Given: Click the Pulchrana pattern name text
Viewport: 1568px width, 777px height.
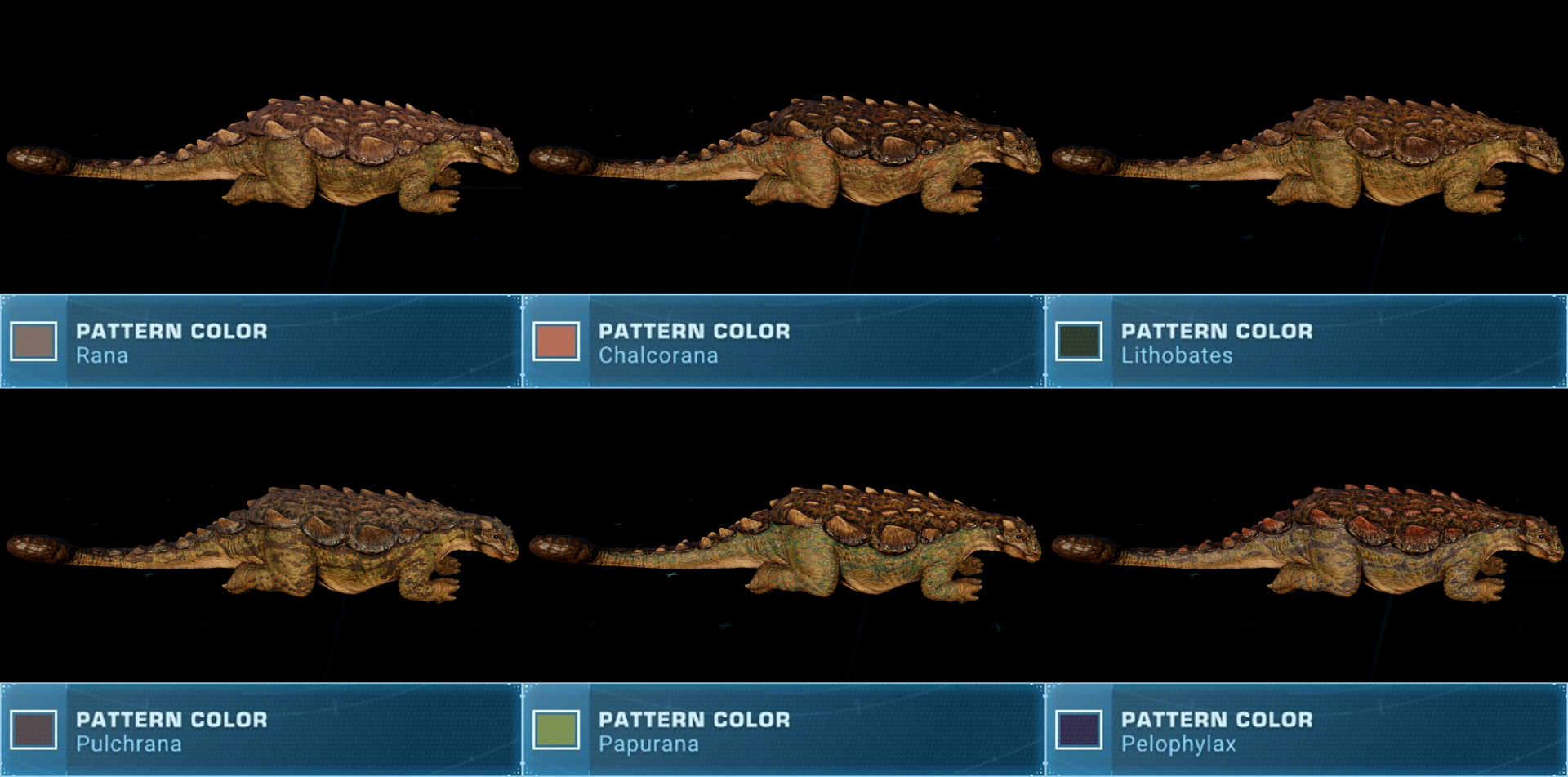Looking at the screenshot, I should pyautogui.click(x=129, y=744).
